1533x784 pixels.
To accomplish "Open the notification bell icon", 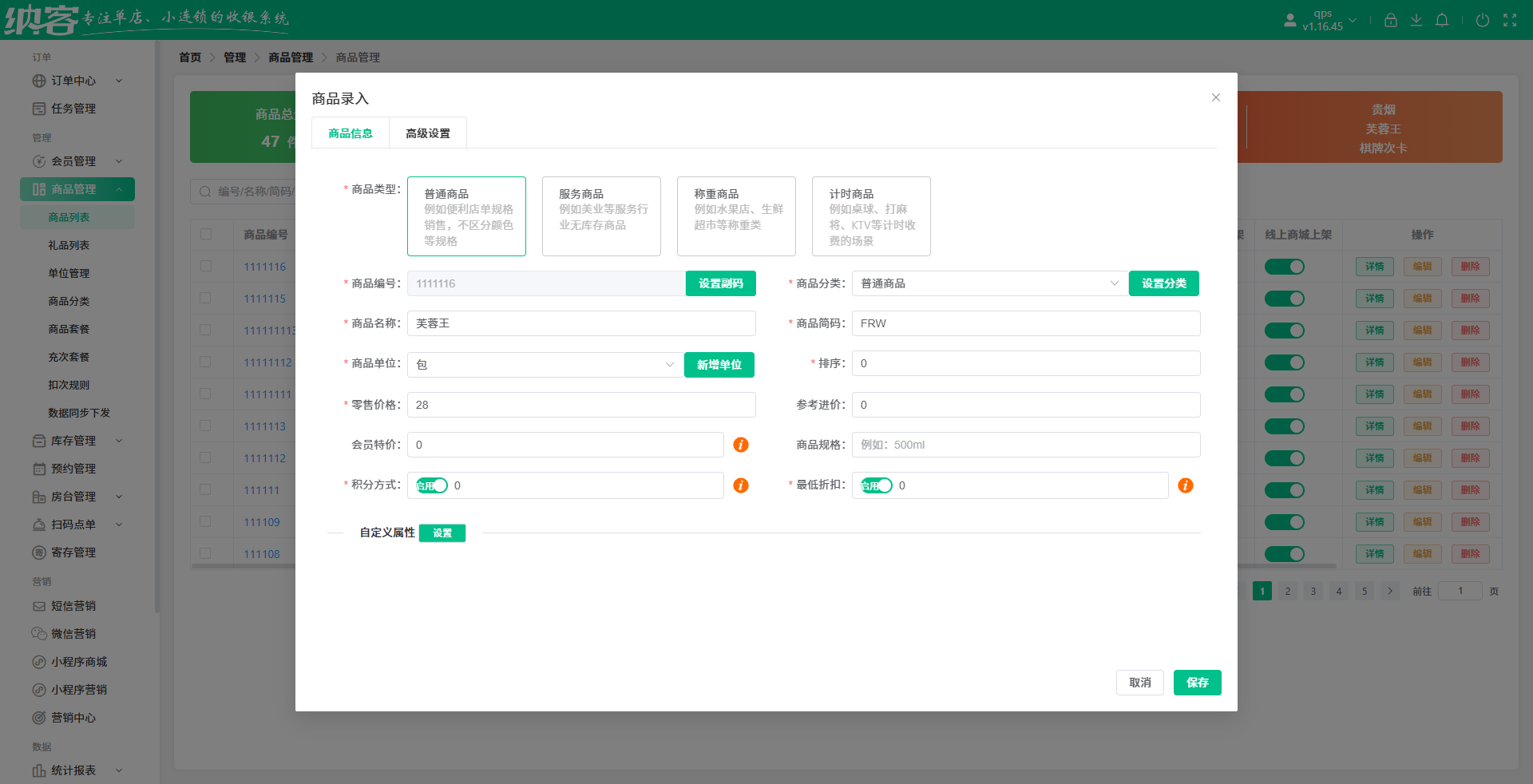I will [x=1442, y=20].
